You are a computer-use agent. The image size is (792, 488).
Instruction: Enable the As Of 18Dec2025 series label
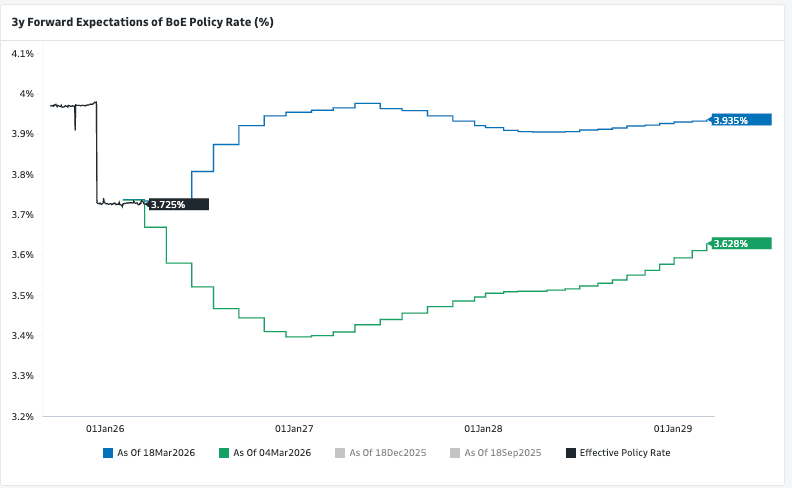388,453
